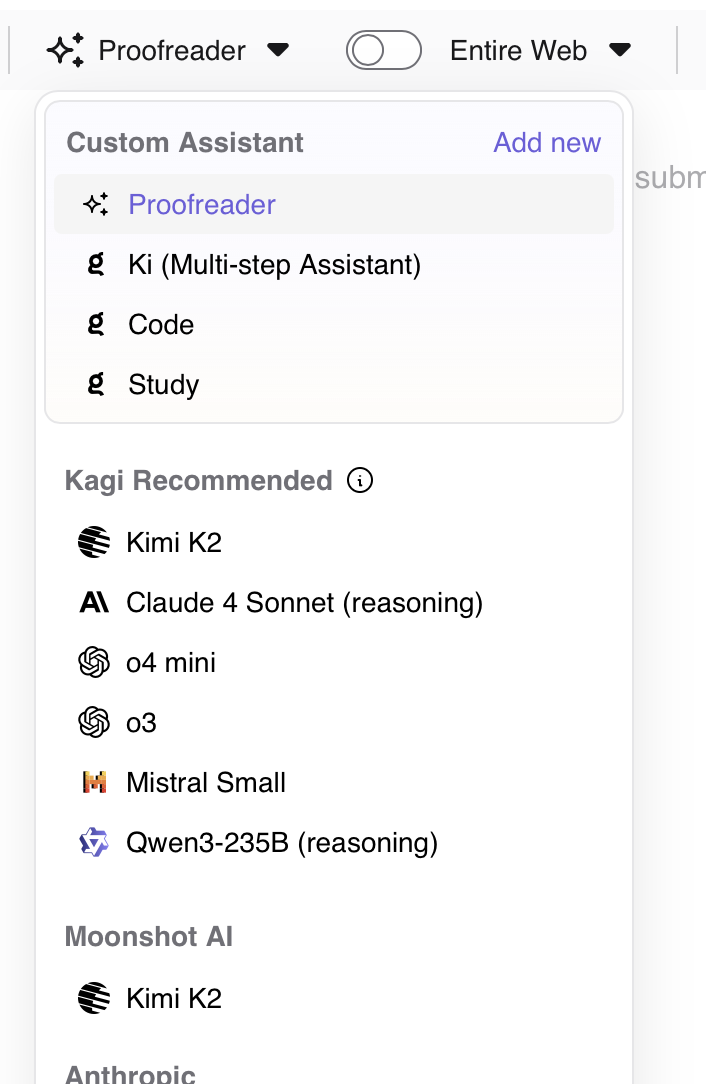Click the Anthropic logo next to Claude 4 Sonnet
Image resolution: width=706 pixels, height=1084 pixels.
tap(93, 602)
